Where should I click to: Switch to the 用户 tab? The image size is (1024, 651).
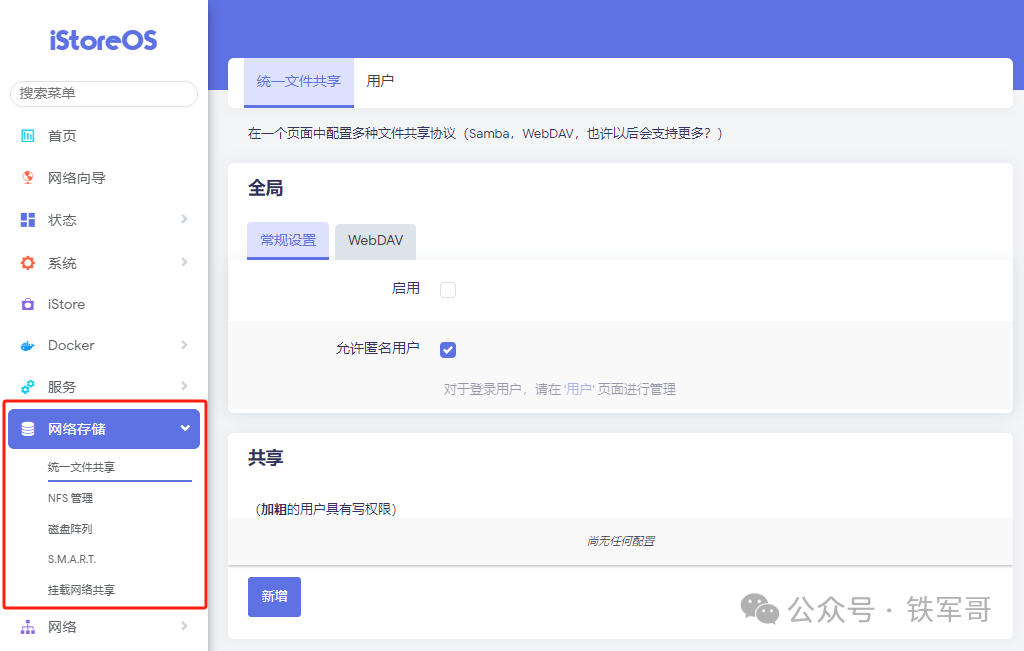pos(380,82)
